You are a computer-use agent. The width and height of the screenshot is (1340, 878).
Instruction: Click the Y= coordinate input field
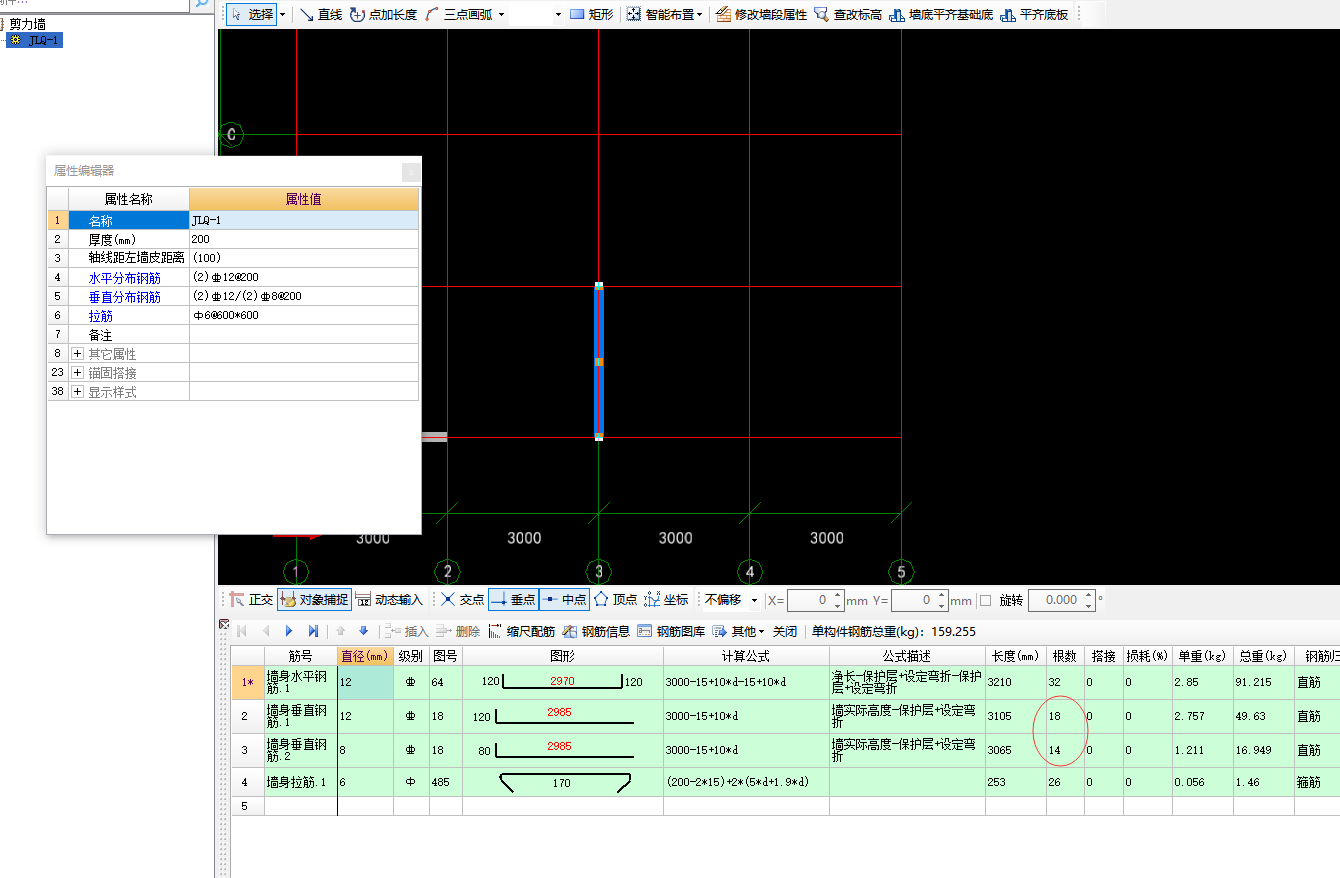pyautogui.click(x=920, y=600)
